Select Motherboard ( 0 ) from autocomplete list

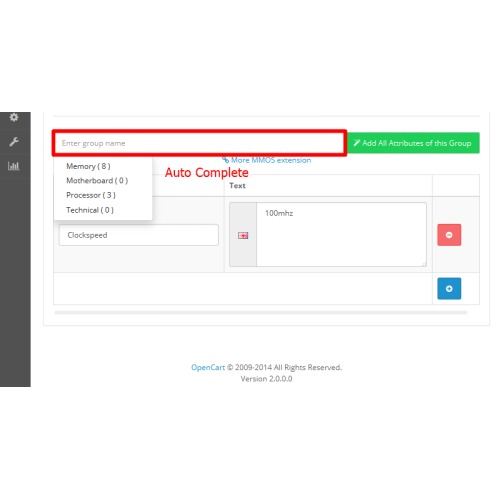97,181
